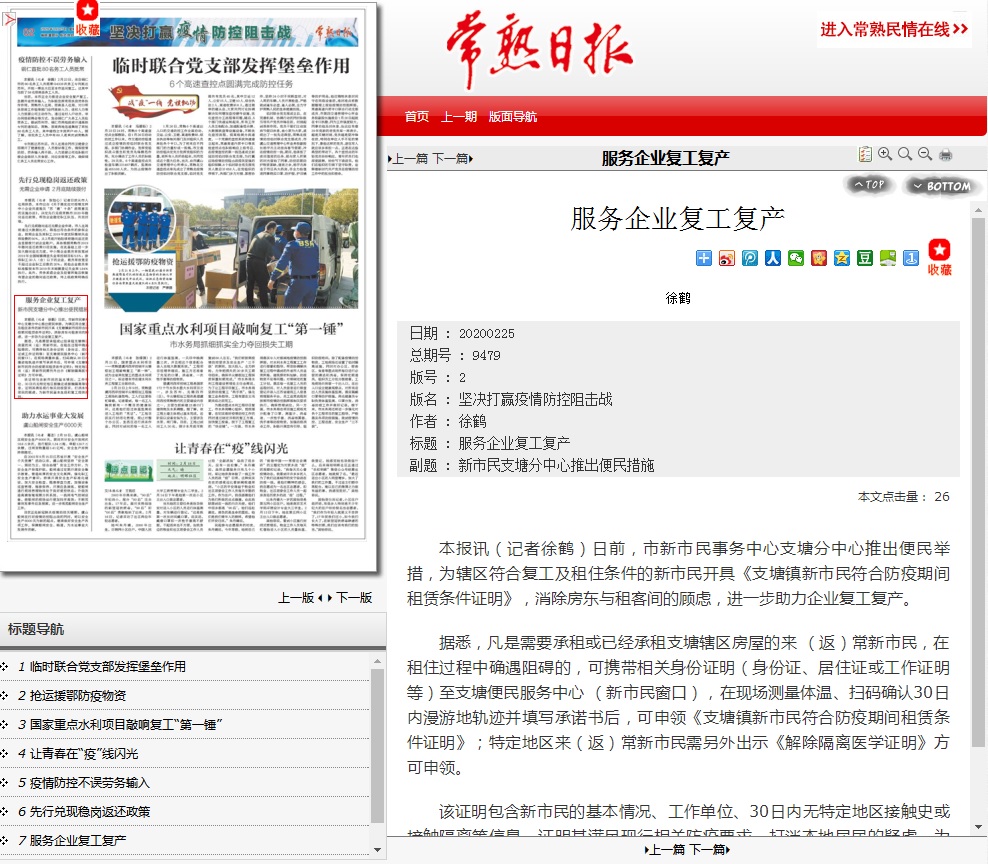Click the date value 20200225
The height and width of the screenshot is (864, 988).
pos(486,333)
